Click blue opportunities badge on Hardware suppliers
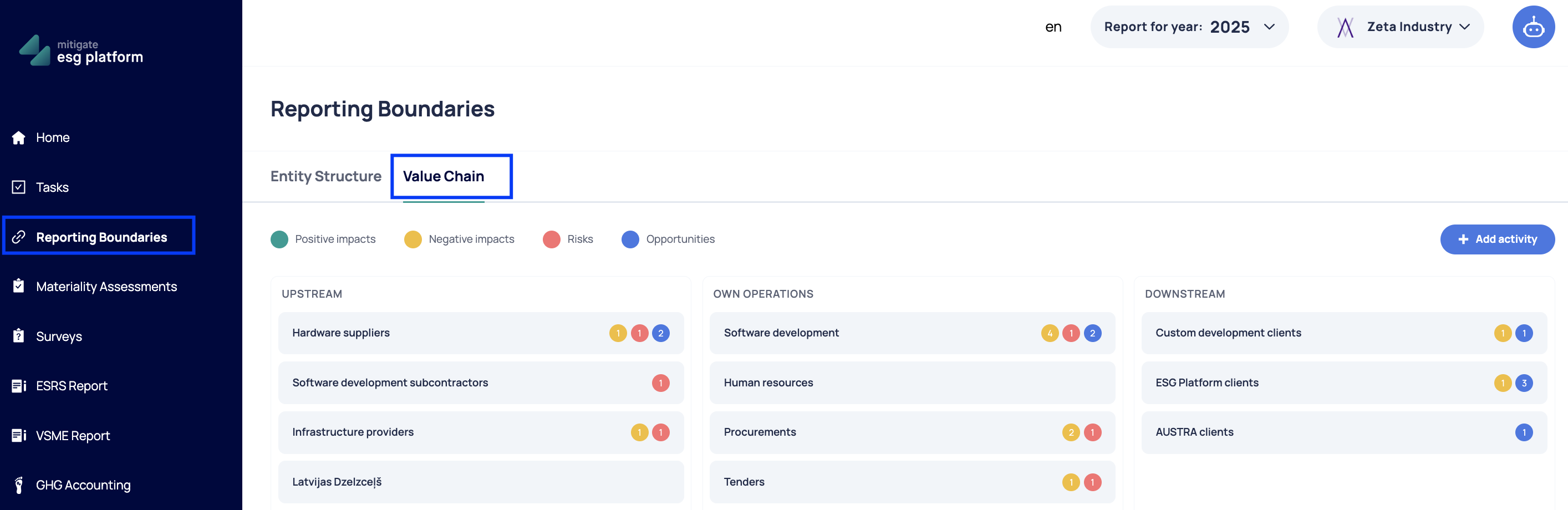Screen dimensions: 1568x510 (660, 333)
